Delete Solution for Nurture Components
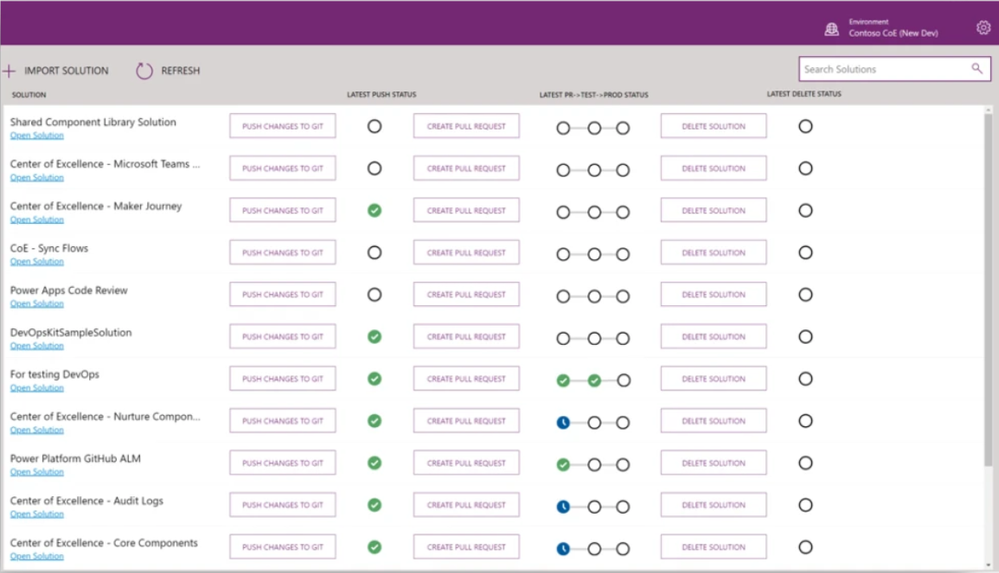 [714, 421]
